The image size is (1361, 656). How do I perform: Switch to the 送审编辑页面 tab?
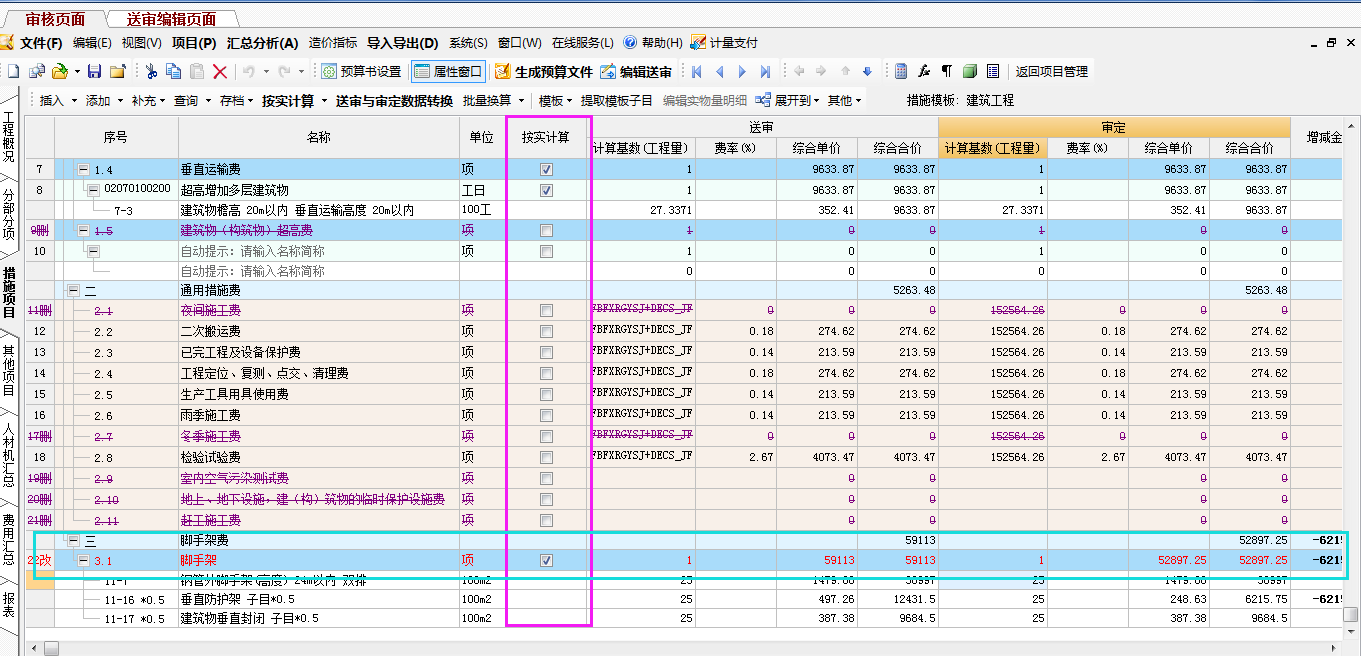[171, 19]
